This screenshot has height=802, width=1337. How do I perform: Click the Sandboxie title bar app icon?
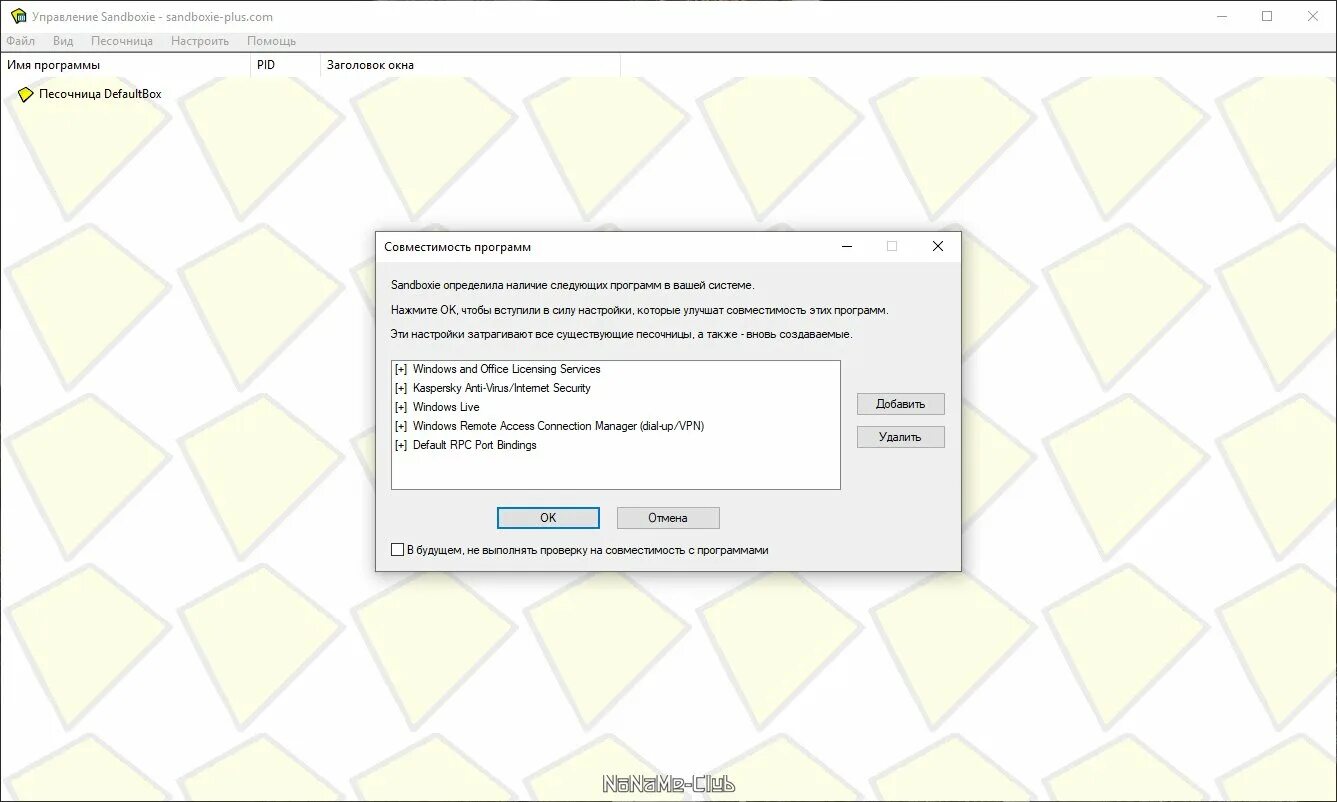click(x=17, y=16)
